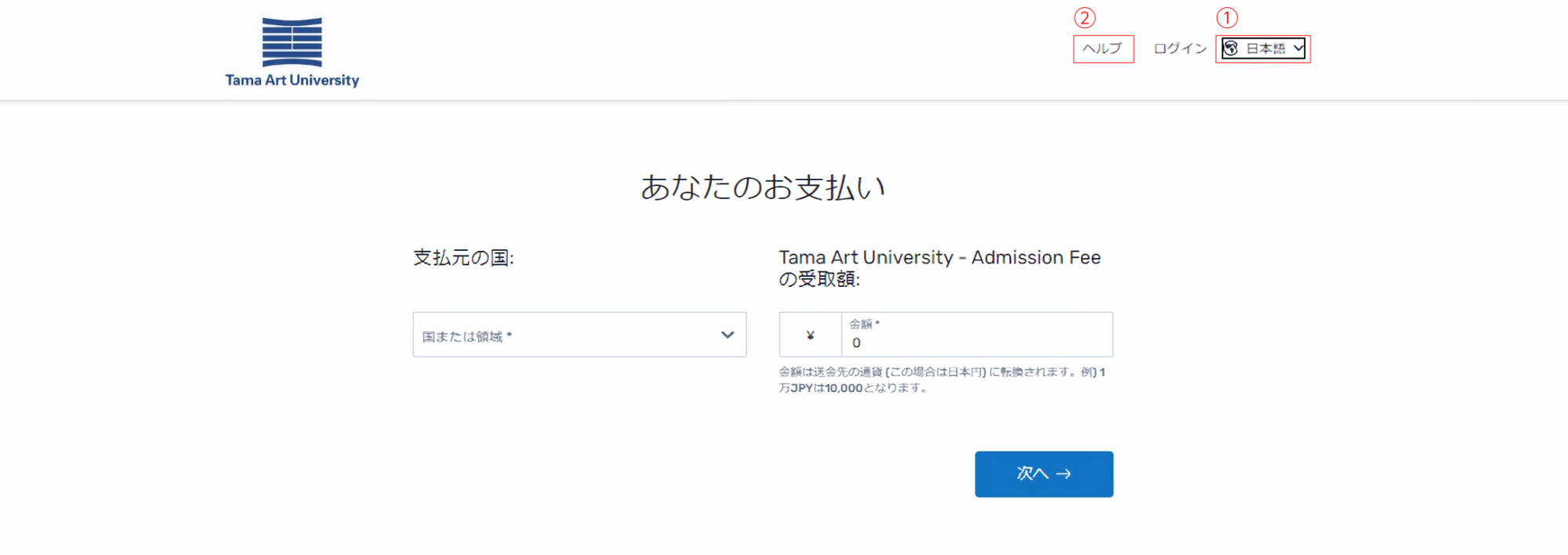1568x555 pixels.
Task: Click the arrow icon in 次へ button
Action: [1064, 473]
